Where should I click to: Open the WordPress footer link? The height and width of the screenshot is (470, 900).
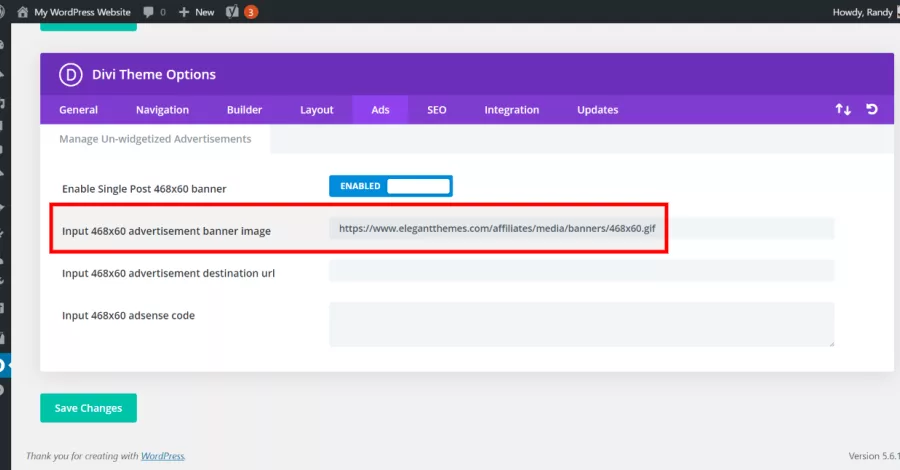[162, 456]
